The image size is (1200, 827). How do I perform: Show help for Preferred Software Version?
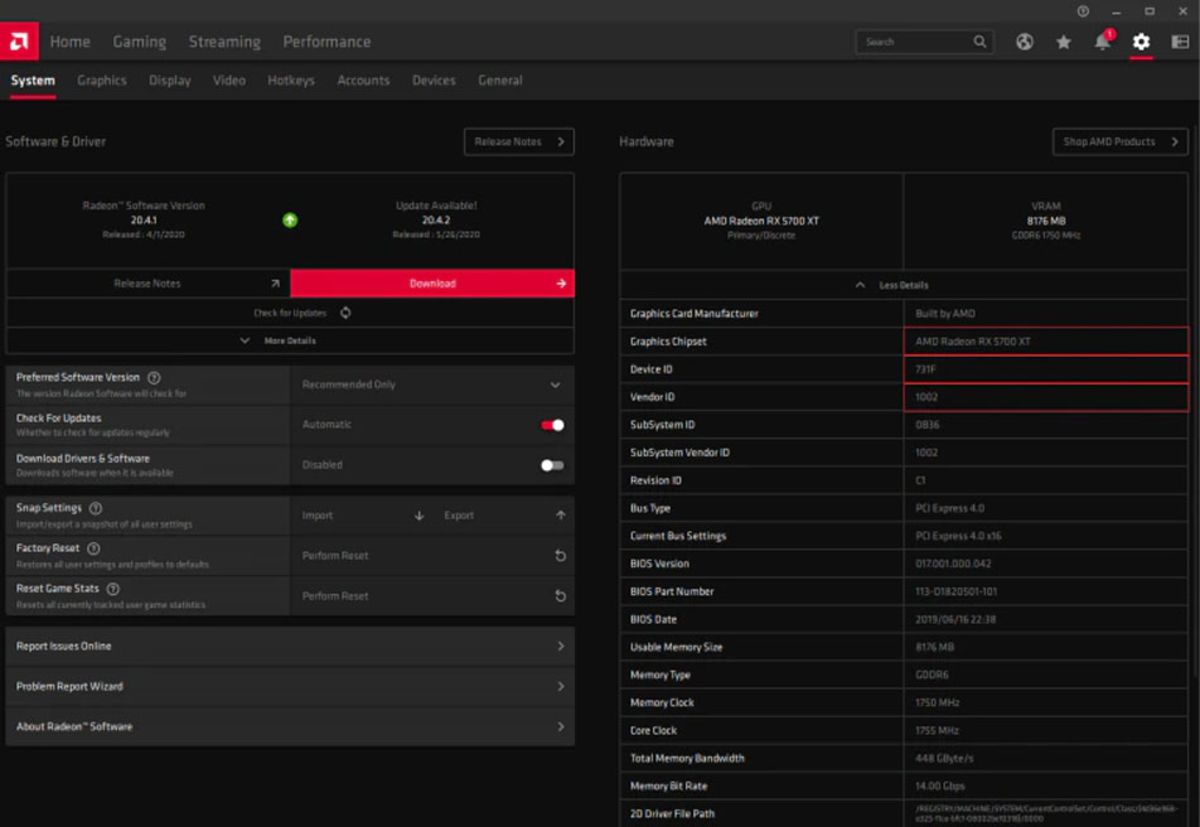154,378
